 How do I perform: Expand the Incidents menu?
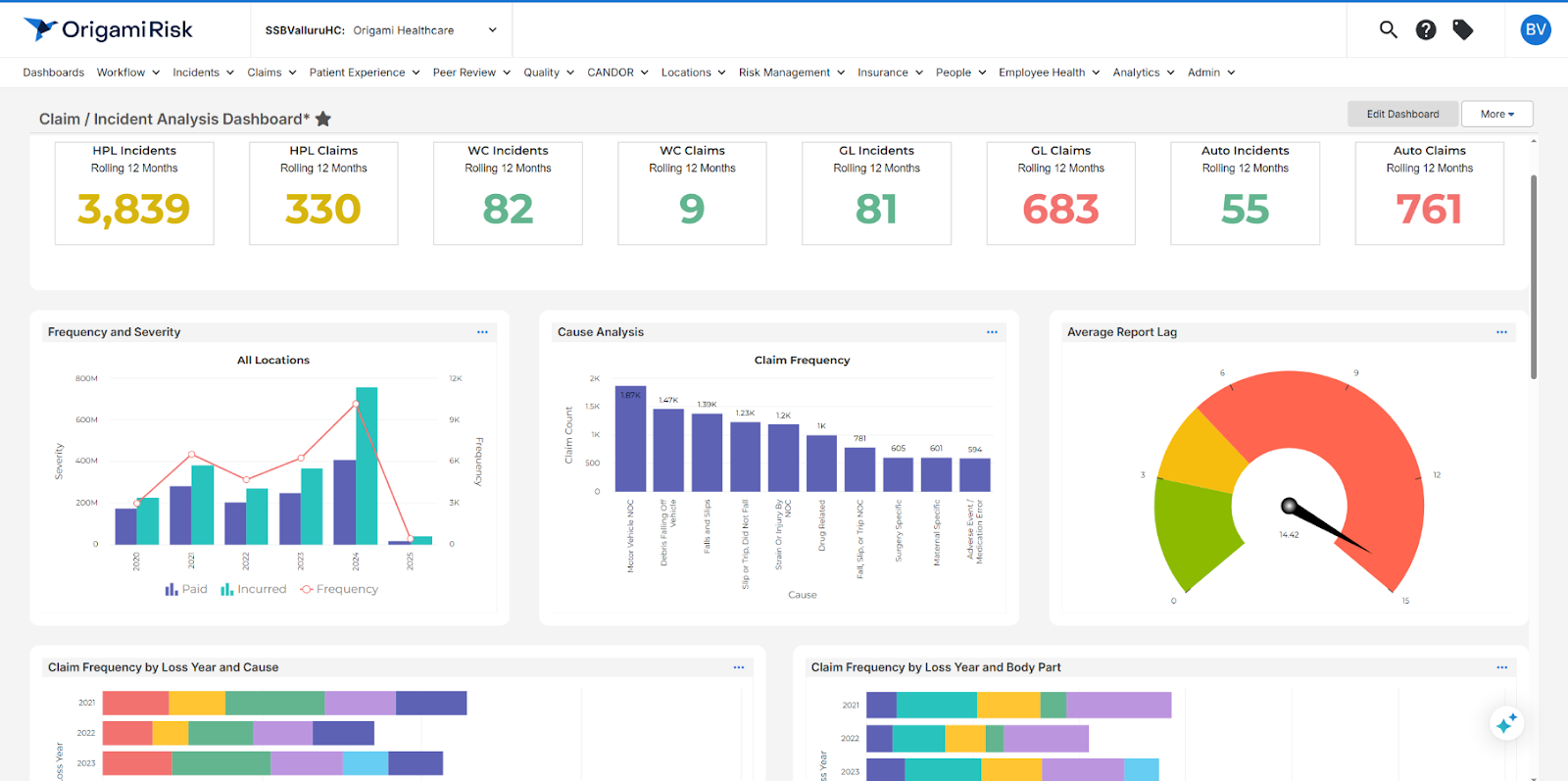coord(204,73)
